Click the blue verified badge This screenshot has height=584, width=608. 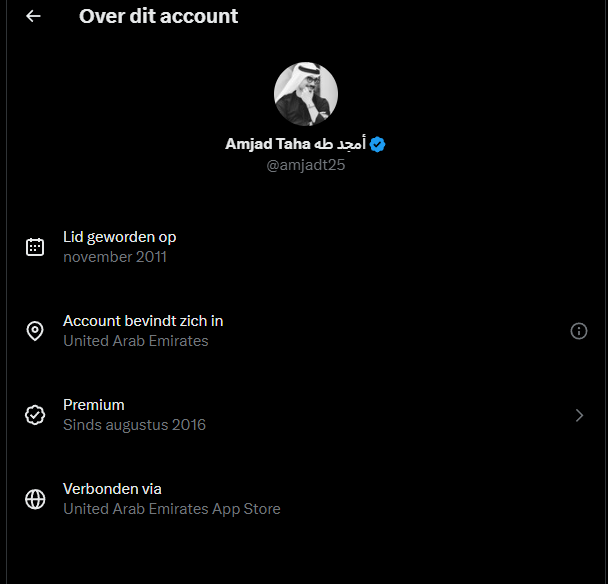pos(377,144)
